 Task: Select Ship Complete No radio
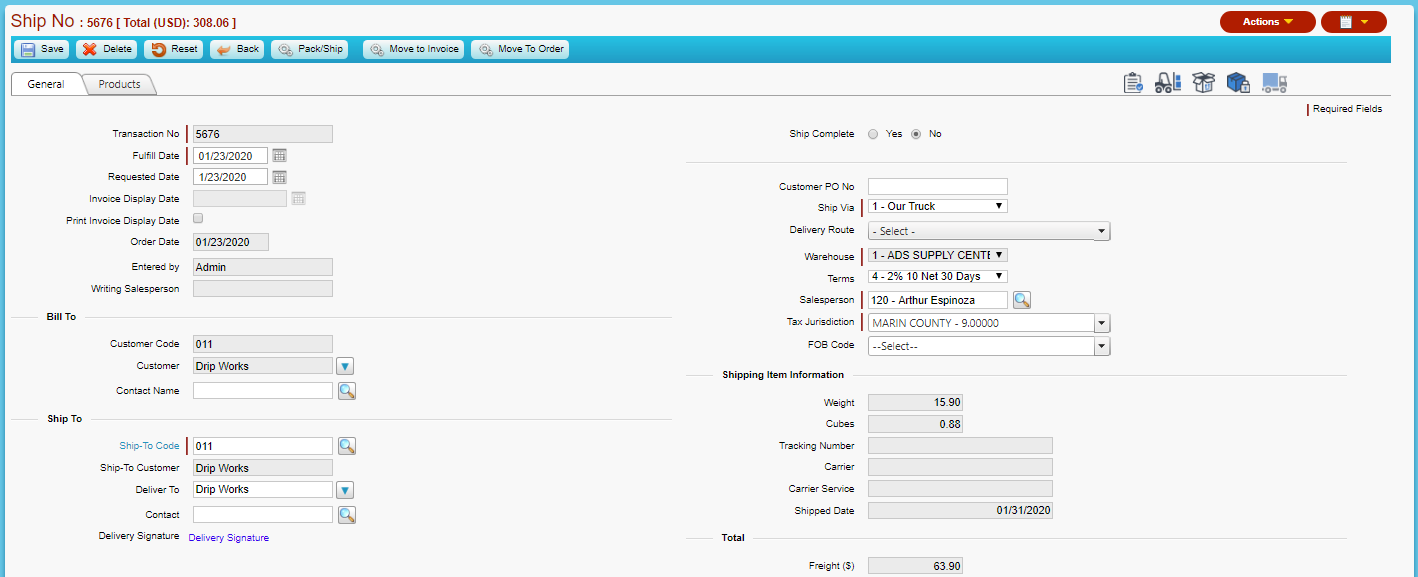point(916,134)
